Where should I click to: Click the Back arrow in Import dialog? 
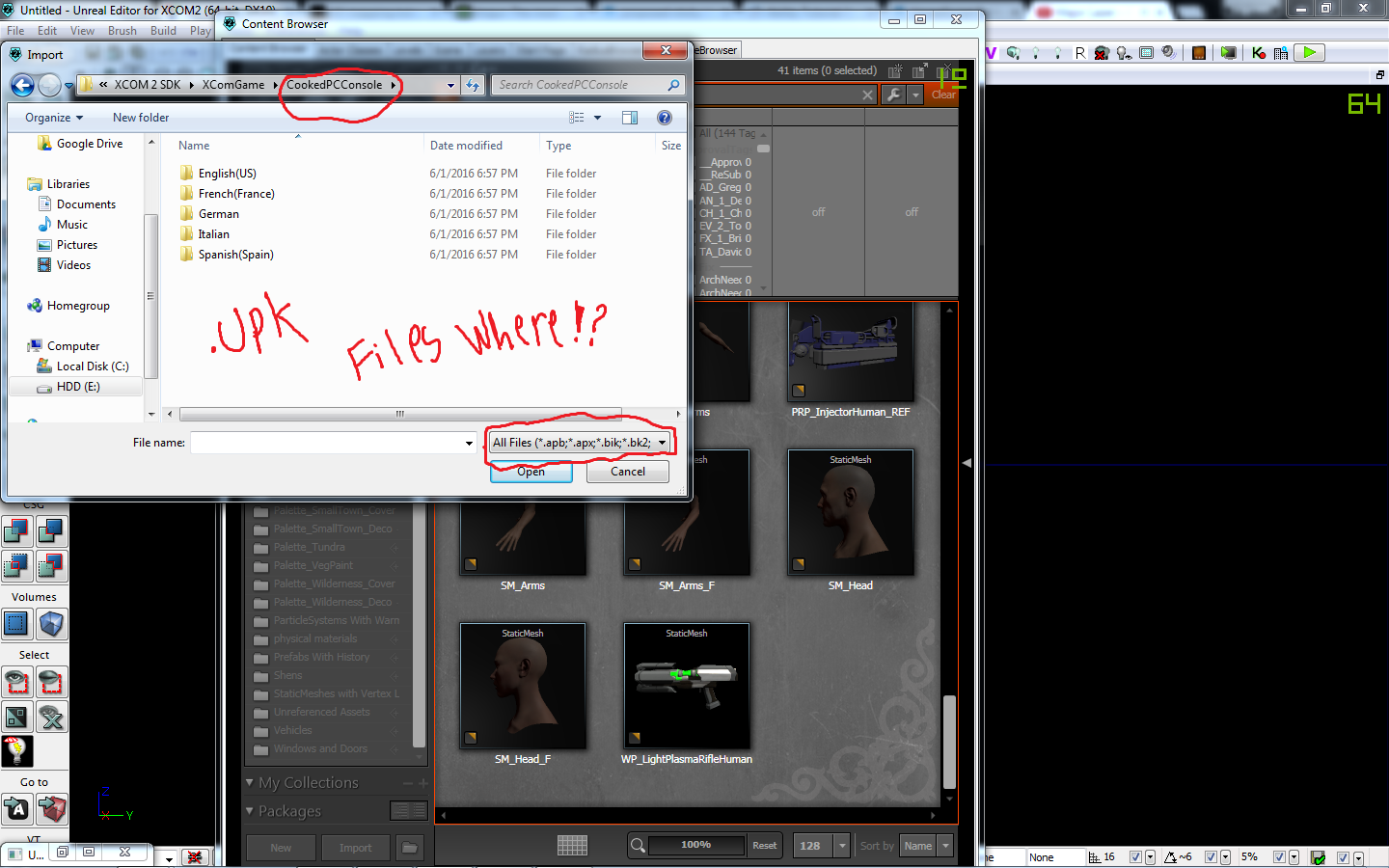tap(23, 86)
